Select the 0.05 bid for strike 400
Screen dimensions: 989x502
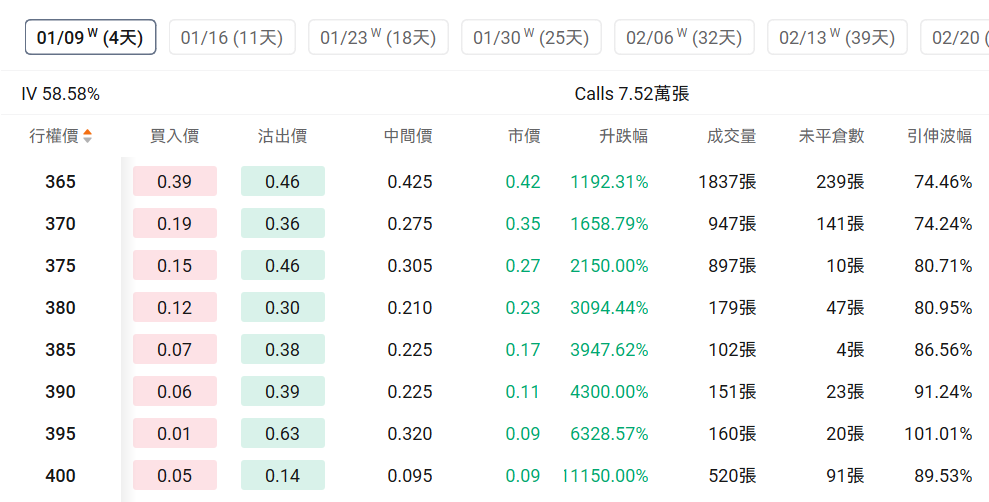tap(175, 476)
